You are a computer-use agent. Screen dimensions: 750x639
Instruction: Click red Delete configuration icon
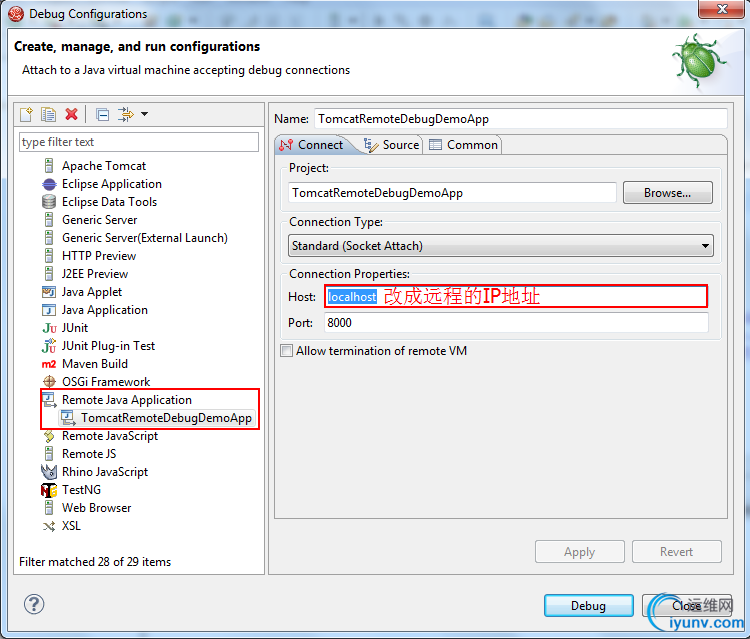(x=71, y=114)
